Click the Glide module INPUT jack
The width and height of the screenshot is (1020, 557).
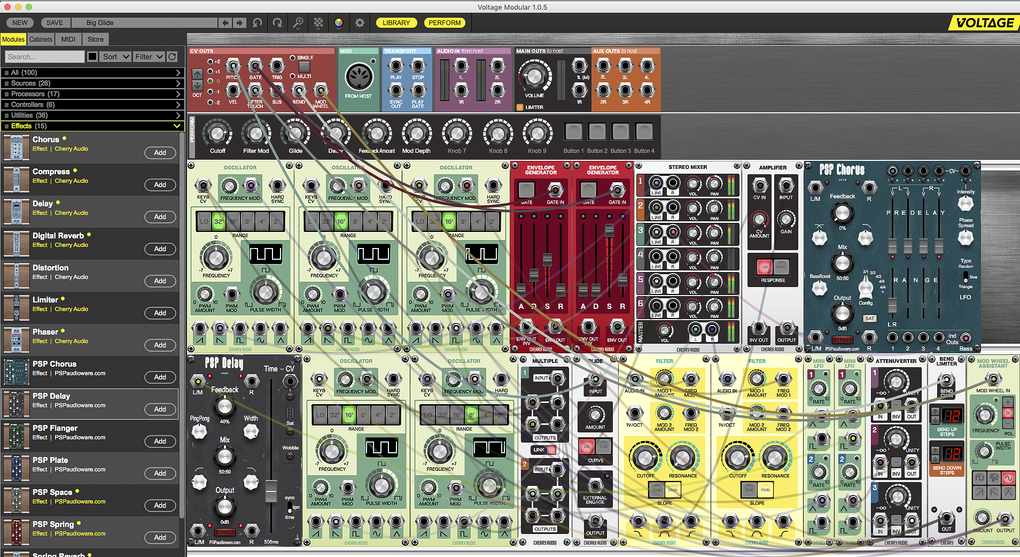click(595, 381)
